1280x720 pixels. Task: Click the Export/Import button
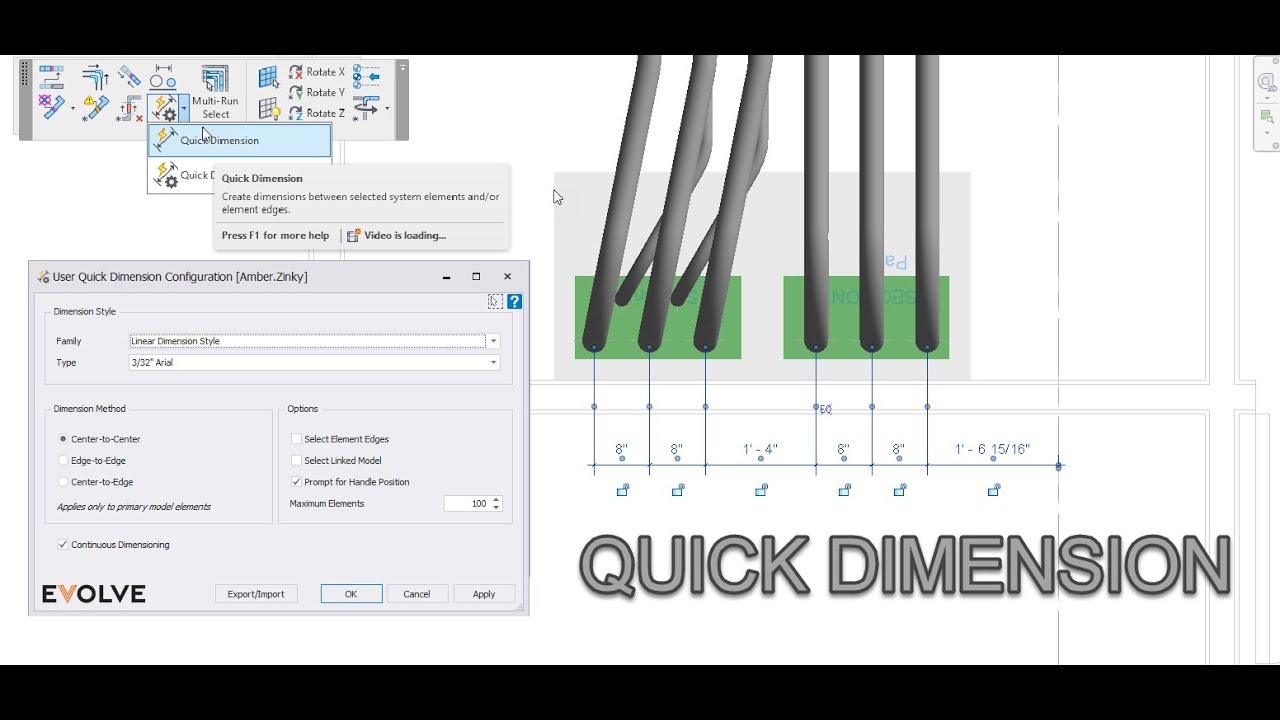pyautogui.click(x=256, y=594)
